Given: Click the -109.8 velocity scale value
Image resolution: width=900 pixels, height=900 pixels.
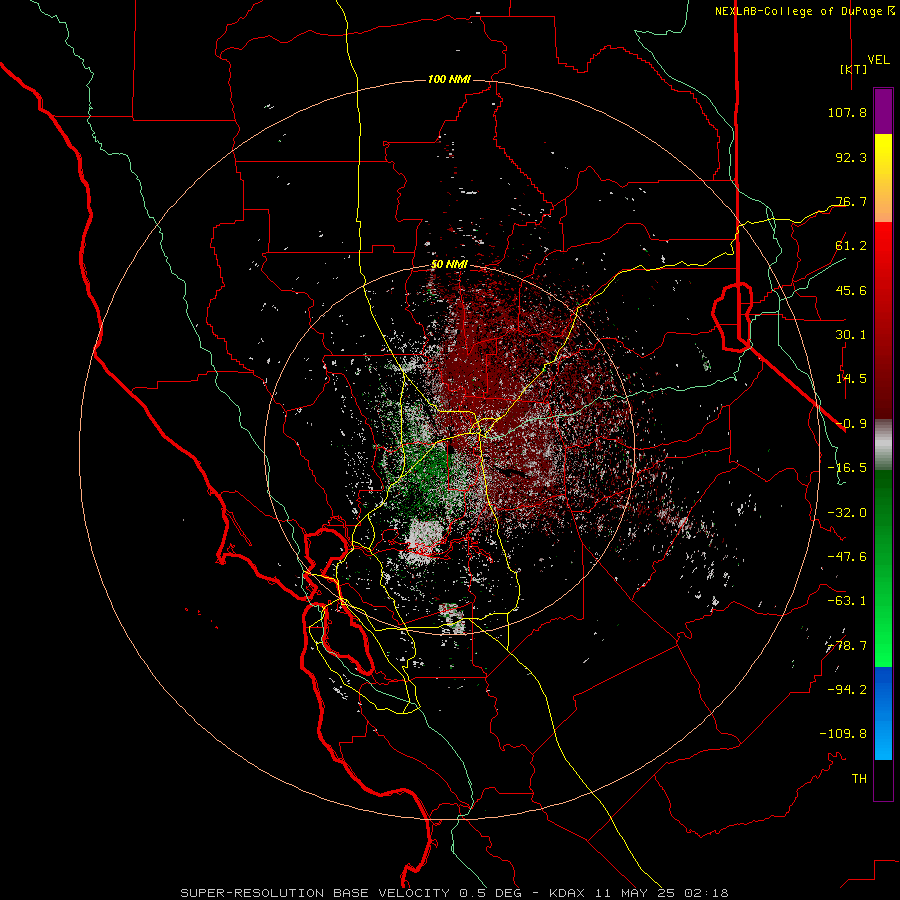Looking at the screenshot, I should coord(844,734).
